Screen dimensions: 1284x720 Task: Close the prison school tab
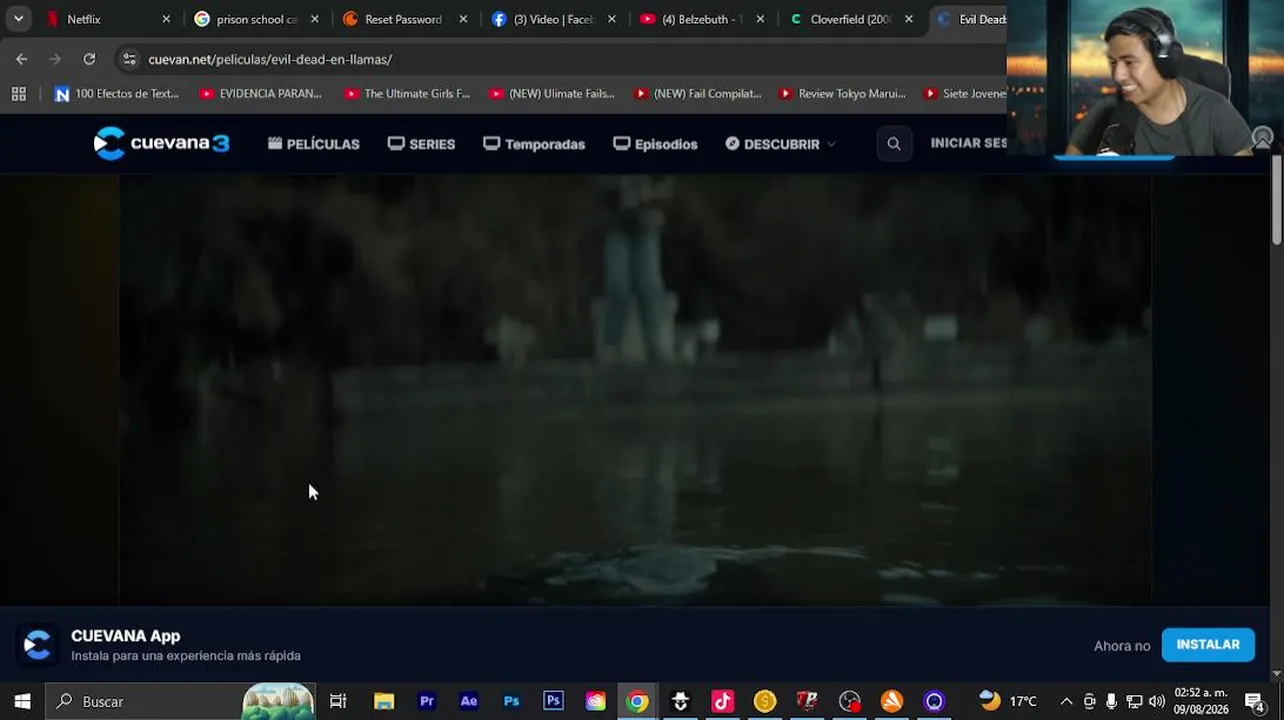click(314, 19)
